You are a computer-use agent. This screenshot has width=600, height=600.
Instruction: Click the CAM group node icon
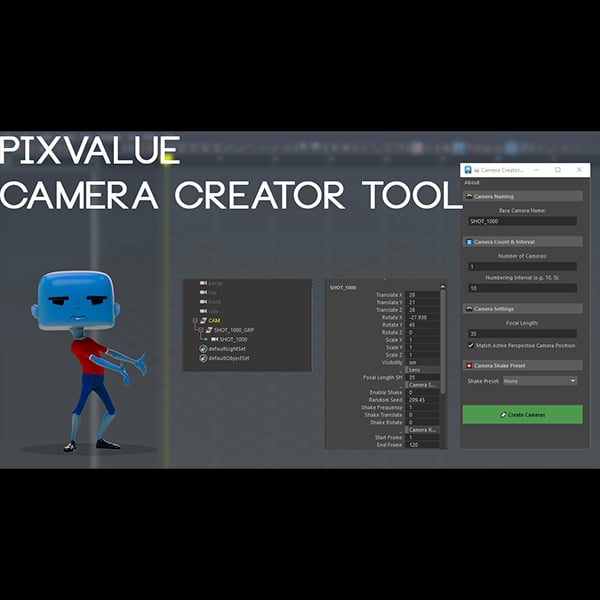(204, 320)
